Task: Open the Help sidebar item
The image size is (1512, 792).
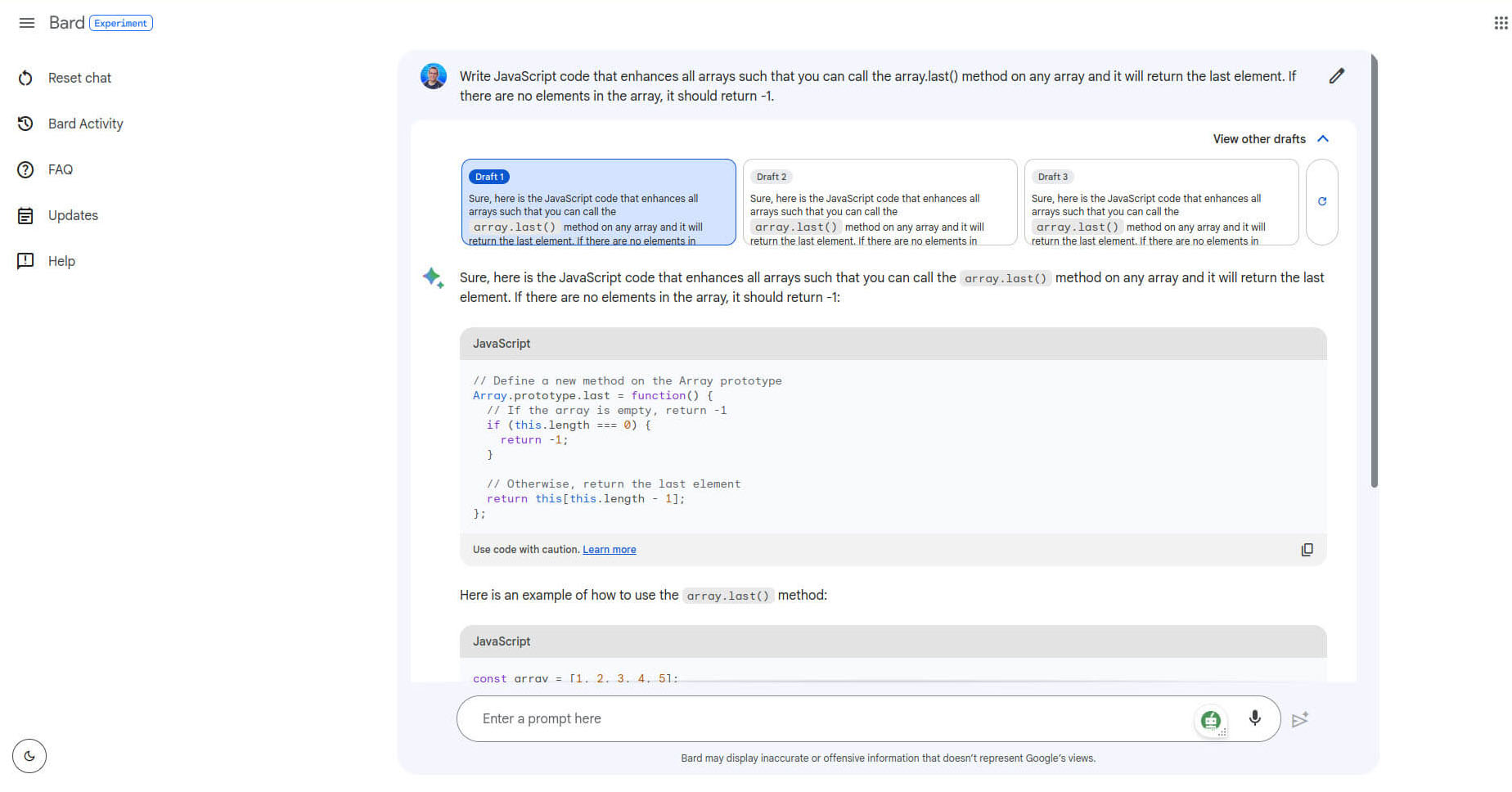Action: click(x=61, y=261)
